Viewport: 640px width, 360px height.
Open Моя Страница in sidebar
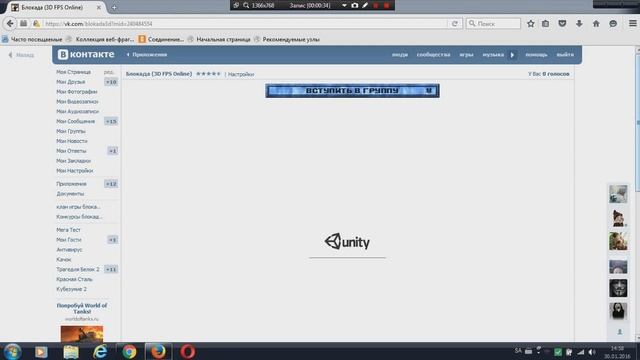click(x=73, y=72)
